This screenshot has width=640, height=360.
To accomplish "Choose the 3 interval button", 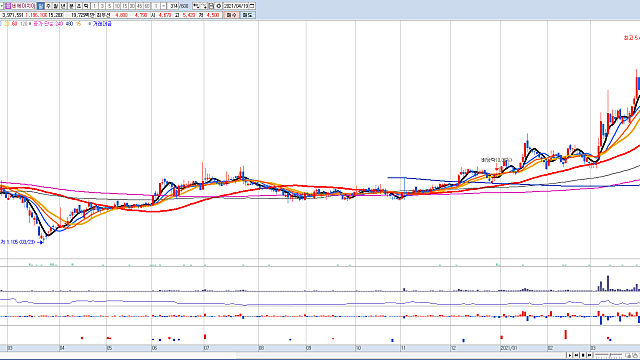I will click(102, 6).
